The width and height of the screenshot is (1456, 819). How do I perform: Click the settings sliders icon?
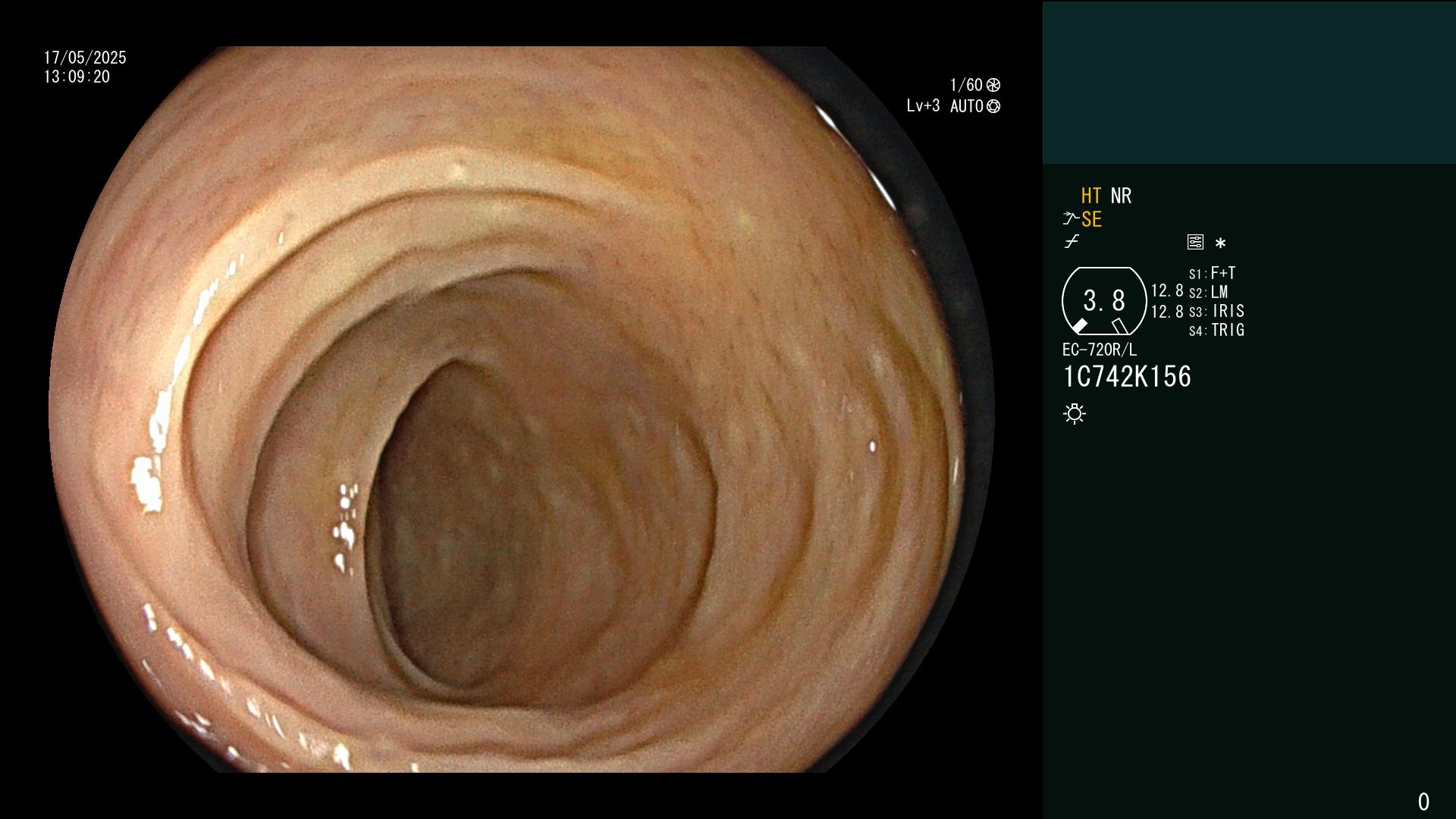tap(1195, 242)
